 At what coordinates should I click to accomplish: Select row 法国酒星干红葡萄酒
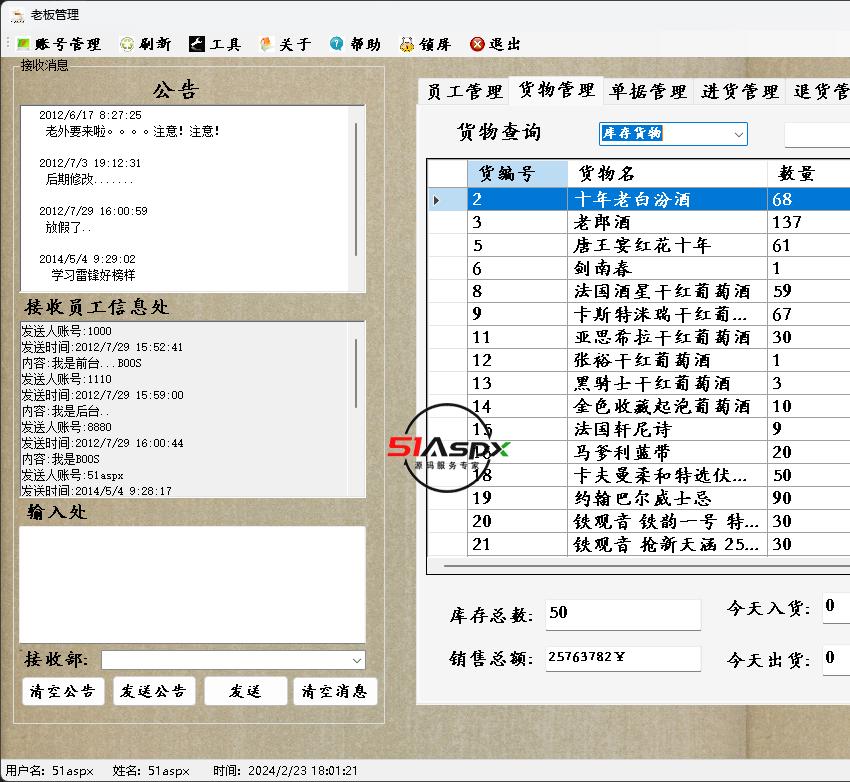639,291
